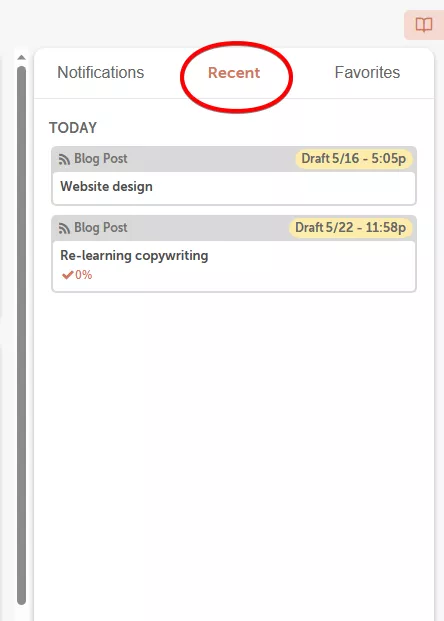444x621 pixels.
Task: Click the Draft 5/22 - 11:58p badge
Action: coord(351,228)
